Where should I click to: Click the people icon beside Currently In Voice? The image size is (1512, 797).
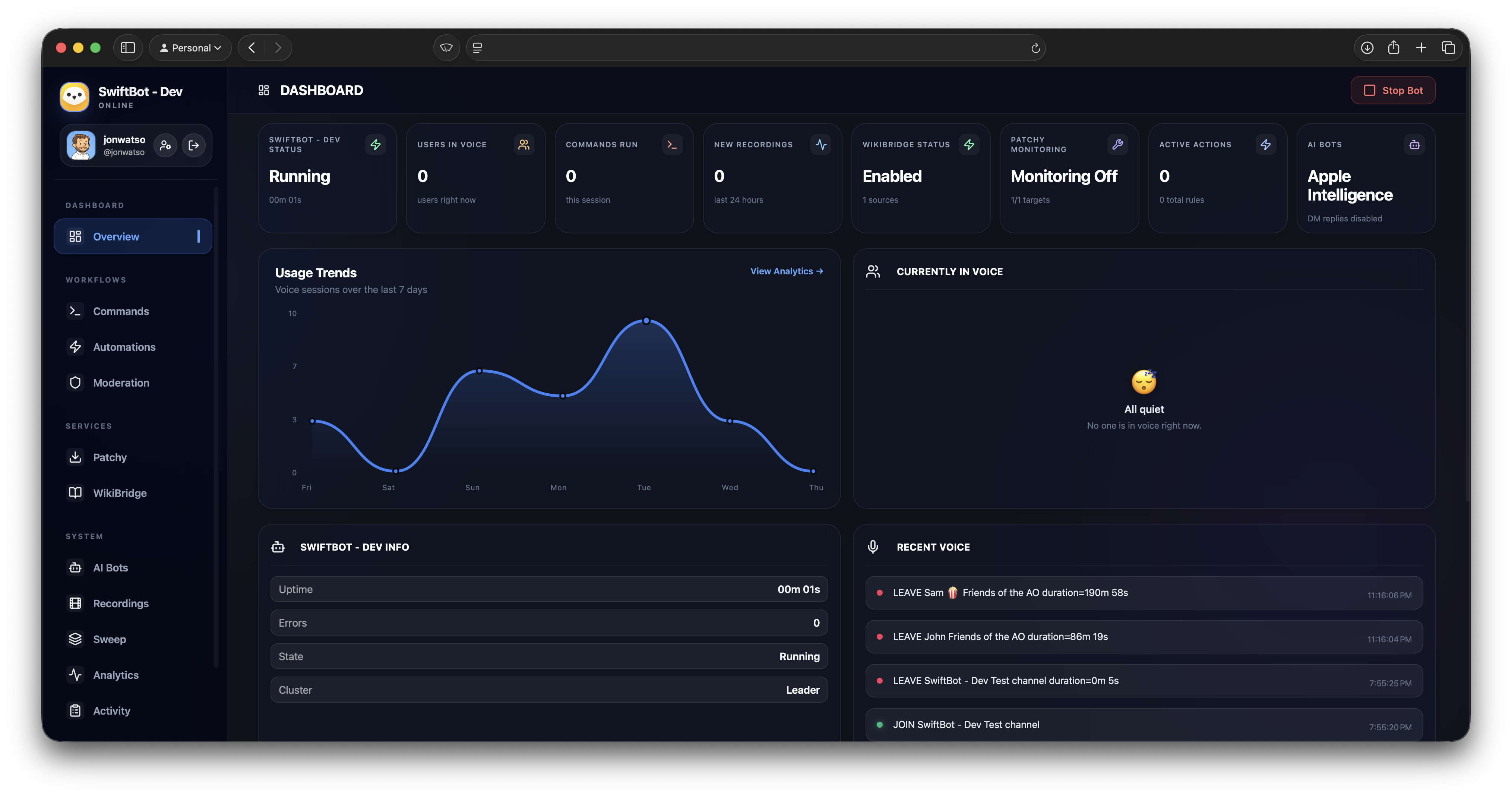click(873, 271)
